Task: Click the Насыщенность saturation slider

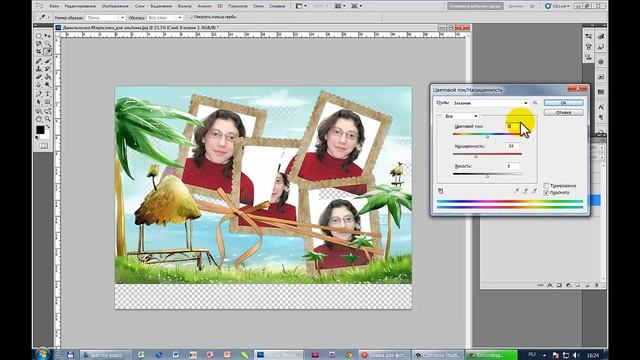Action: [x=487, y=154]
